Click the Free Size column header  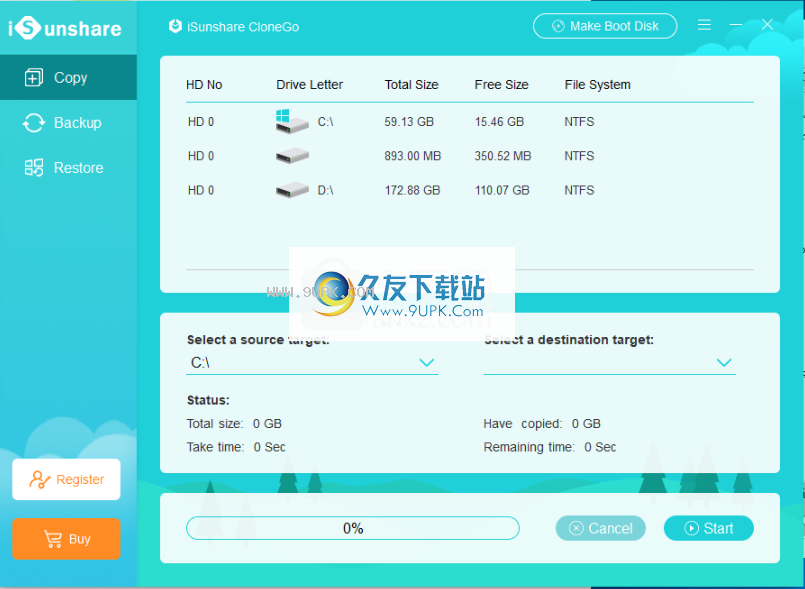tap(501, 85)
